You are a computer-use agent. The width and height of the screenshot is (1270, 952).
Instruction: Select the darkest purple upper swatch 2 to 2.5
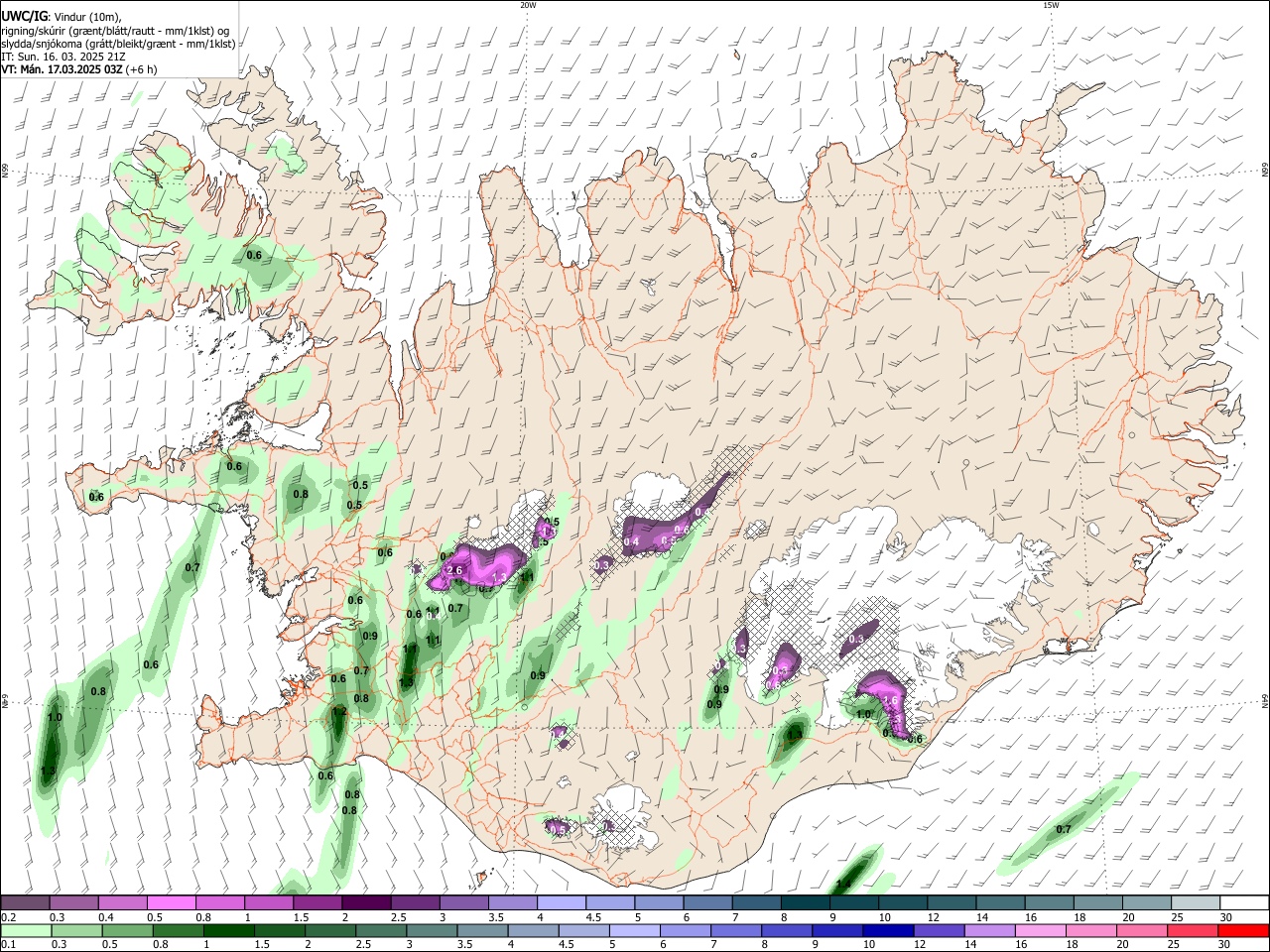pos(366,903)
